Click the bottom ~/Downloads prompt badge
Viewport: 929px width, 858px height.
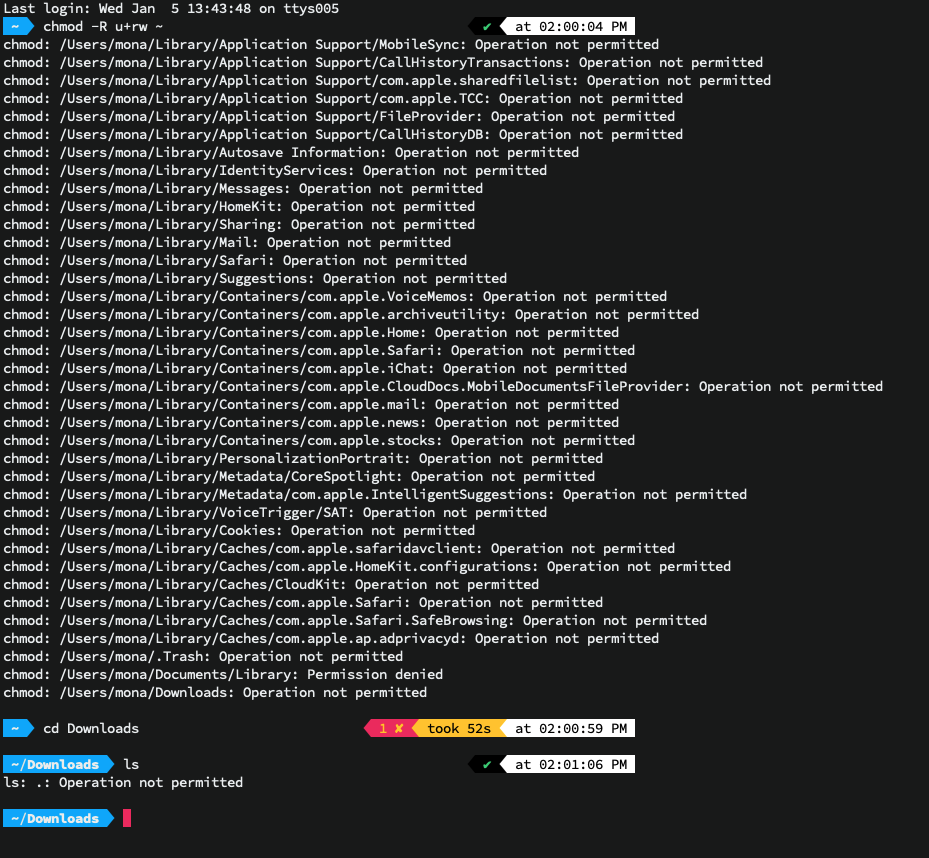click(57, 818)
